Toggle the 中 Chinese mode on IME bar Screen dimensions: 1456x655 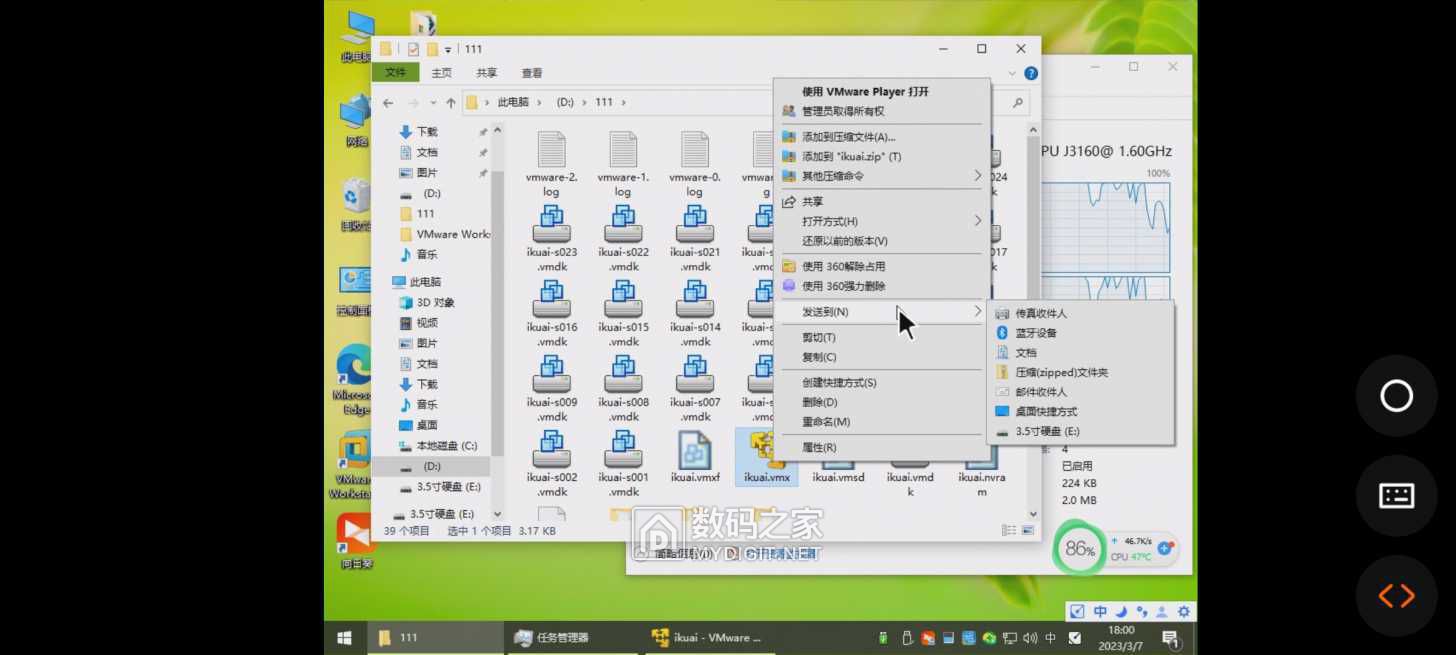pyautogui.click(x=1100, y=612)
